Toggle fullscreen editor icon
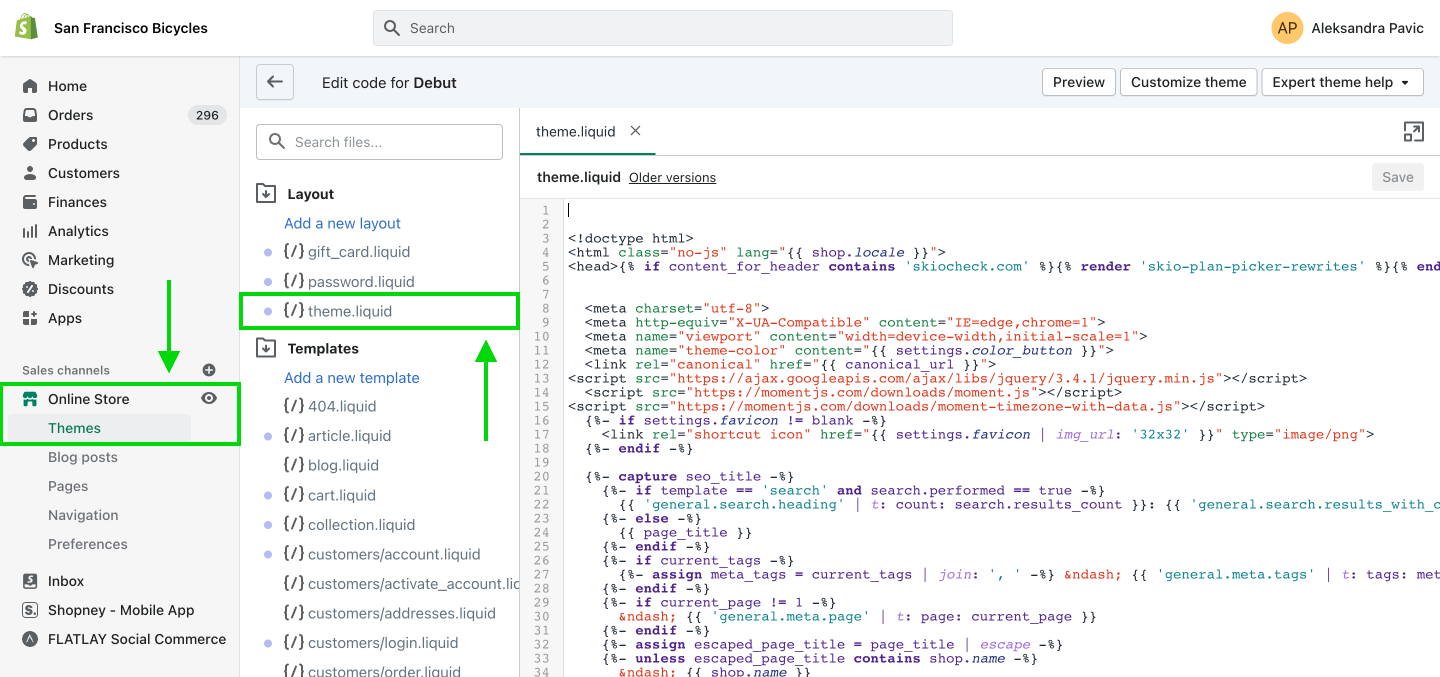Image resolution: width=1440 pixels, height=677 pixels. coord(1413,132)
